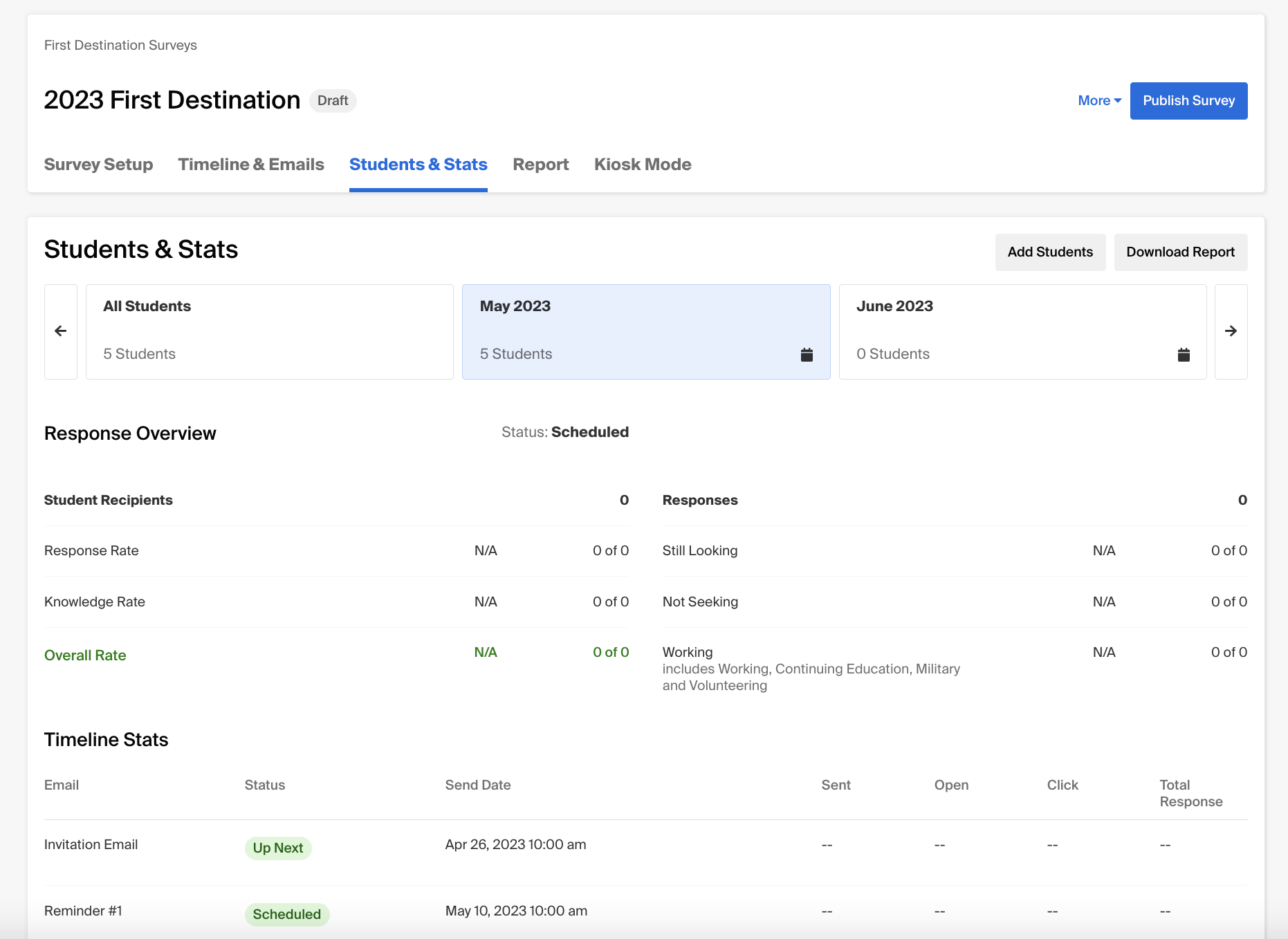Screen dimensions: 1288x939
Task: Click the Reminder #1 row label
Action: [83, 911]
